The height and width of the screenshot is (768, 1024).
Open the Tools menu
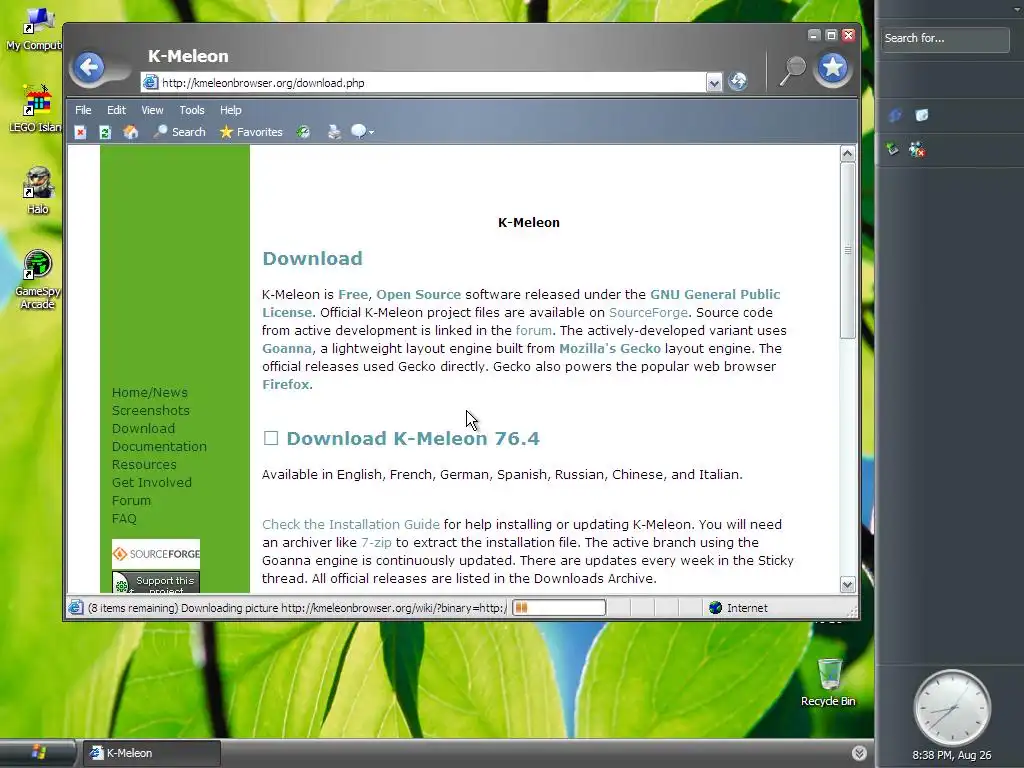pyautogui.click(x=192, y=110)
